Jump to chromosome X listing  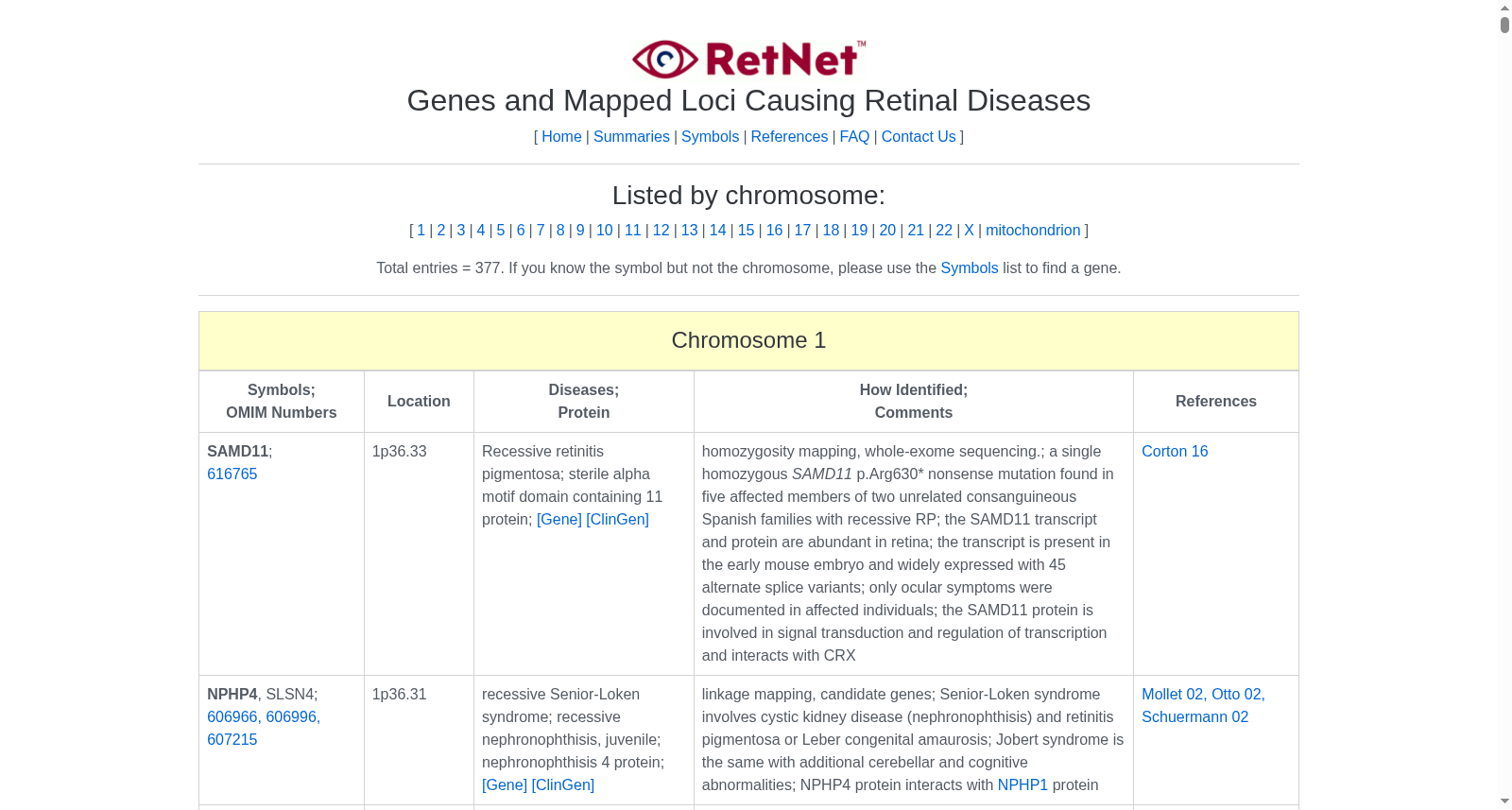click(x=969, y=230)
